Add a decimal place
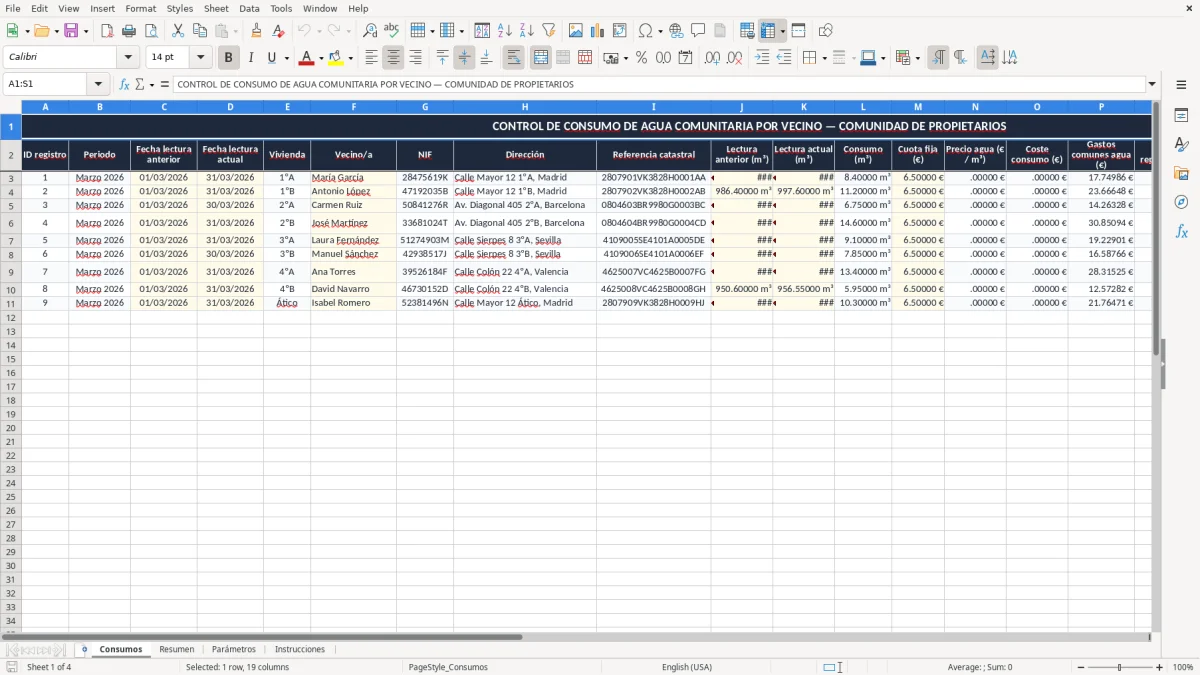The image size is (1200, 675). [713, 58]
